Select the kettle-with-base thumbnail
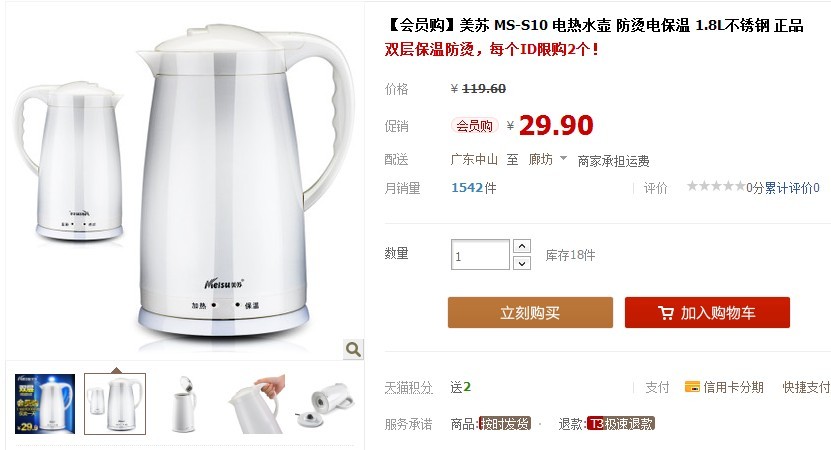Viewport: 831px width, 450px height. pyautogui.click(x=328, y=404)
